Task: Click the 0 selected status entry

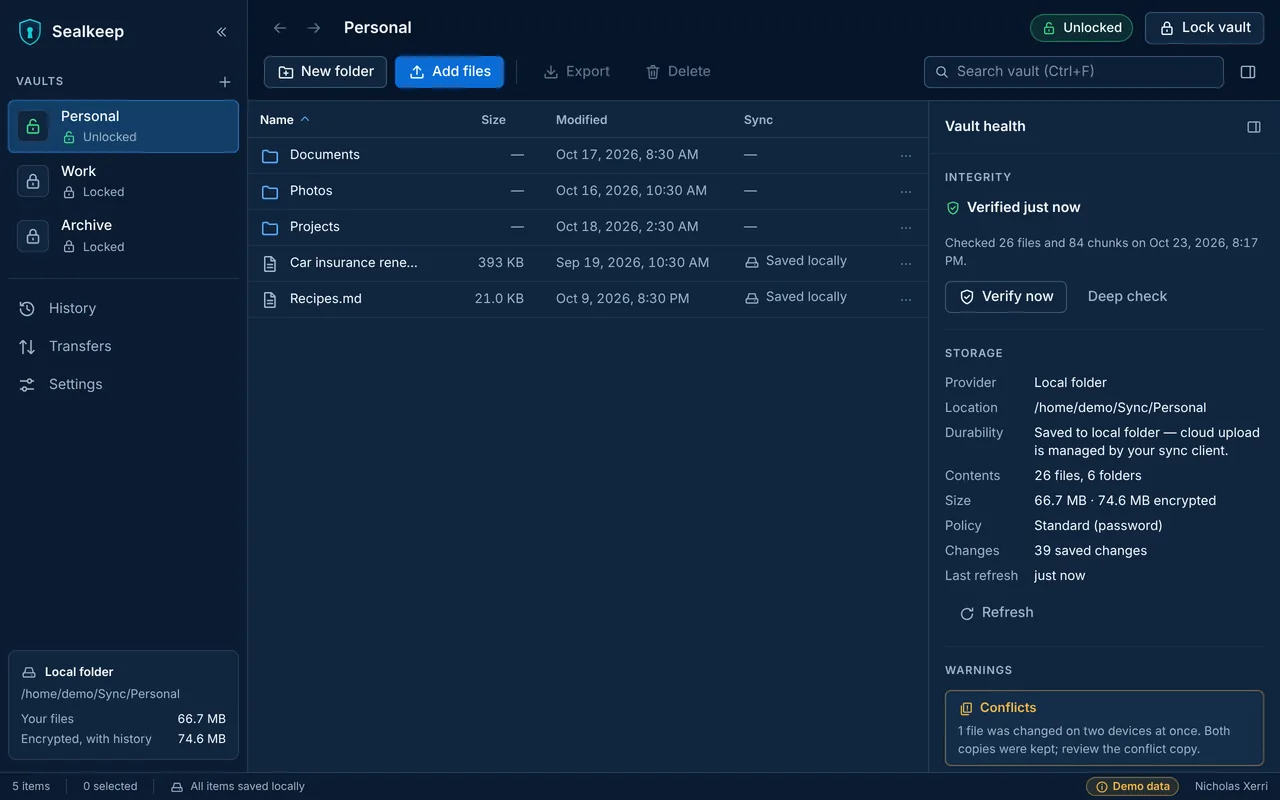Action: click(110, 787)
